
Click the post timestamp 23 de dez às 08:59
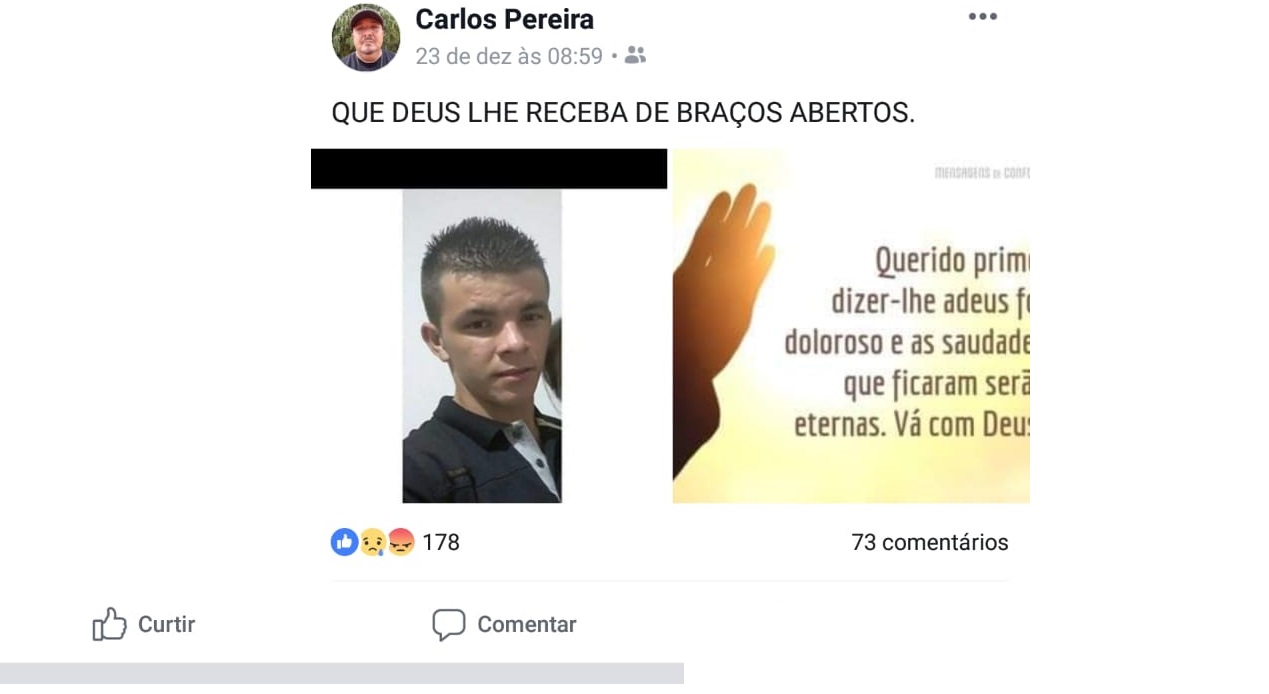509,56
